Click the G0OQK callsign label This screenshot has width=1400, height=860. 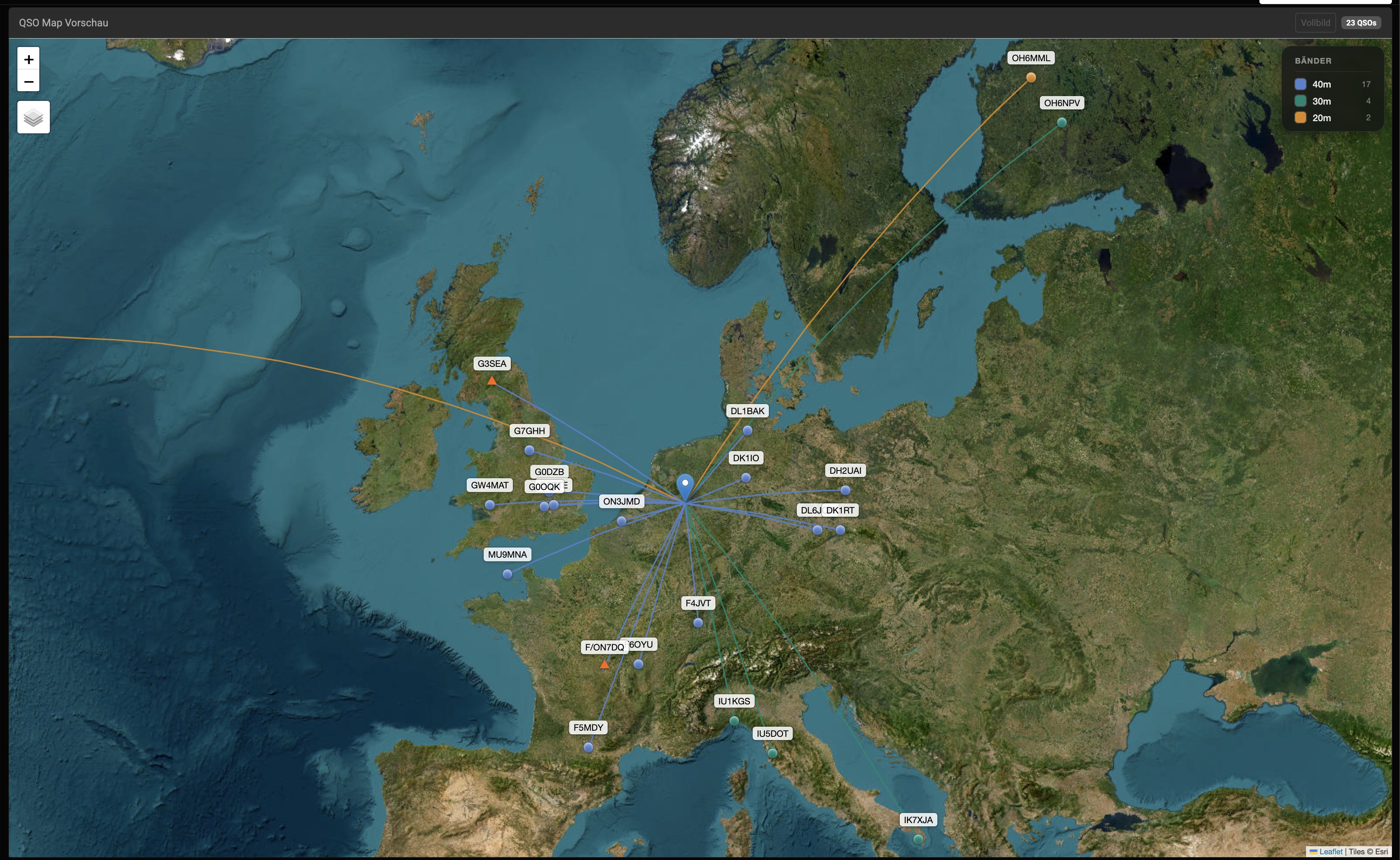(544, 487)
